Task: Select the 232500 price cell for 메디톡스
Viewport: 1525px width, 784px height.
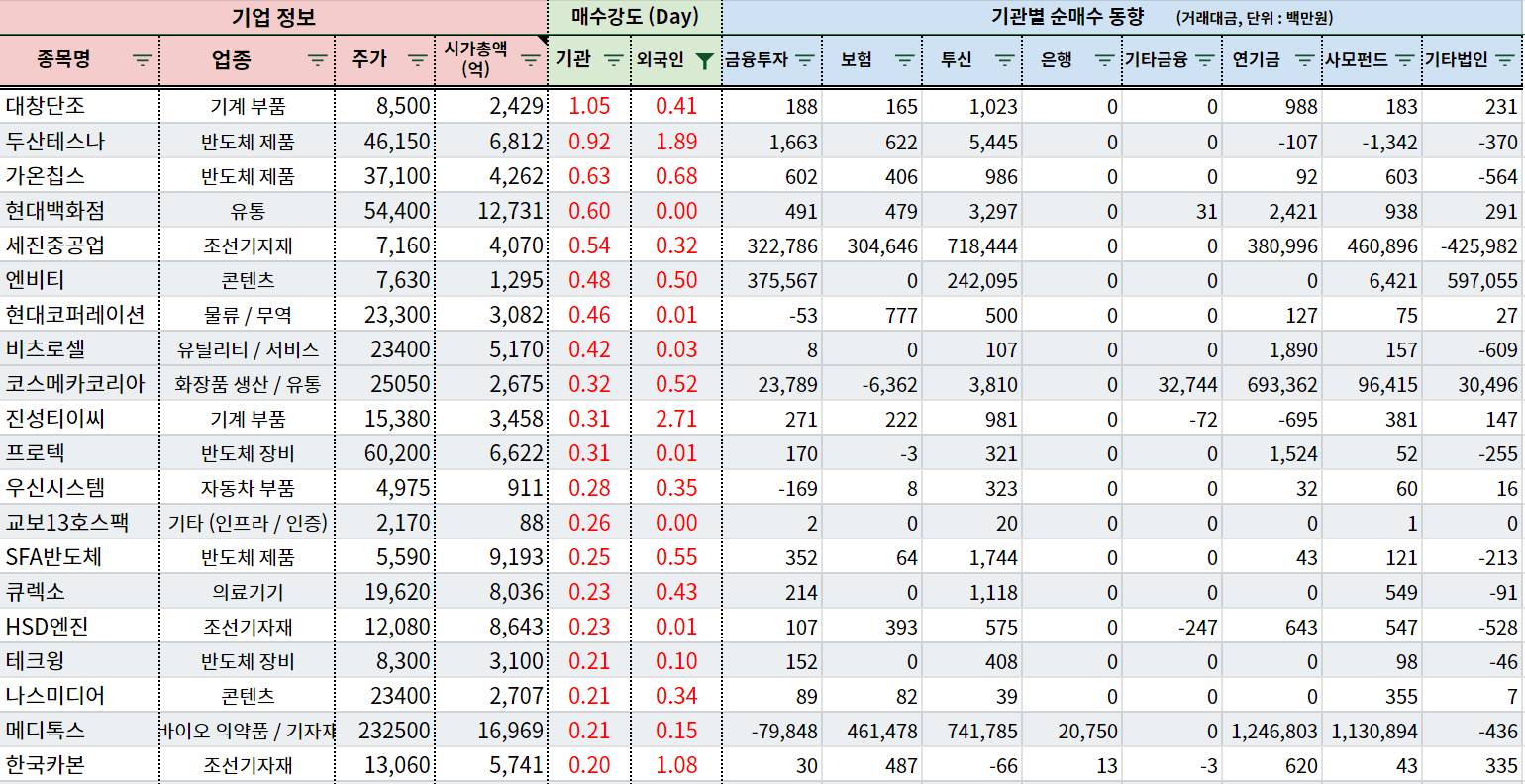Action: click(385, 730)
